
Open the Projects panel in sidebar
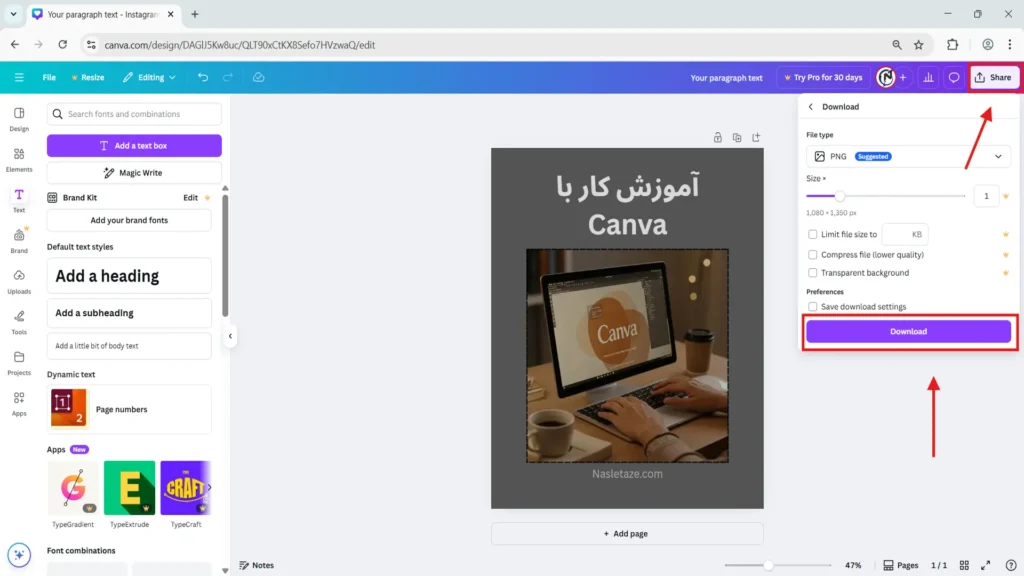click(x=19, y=363)
